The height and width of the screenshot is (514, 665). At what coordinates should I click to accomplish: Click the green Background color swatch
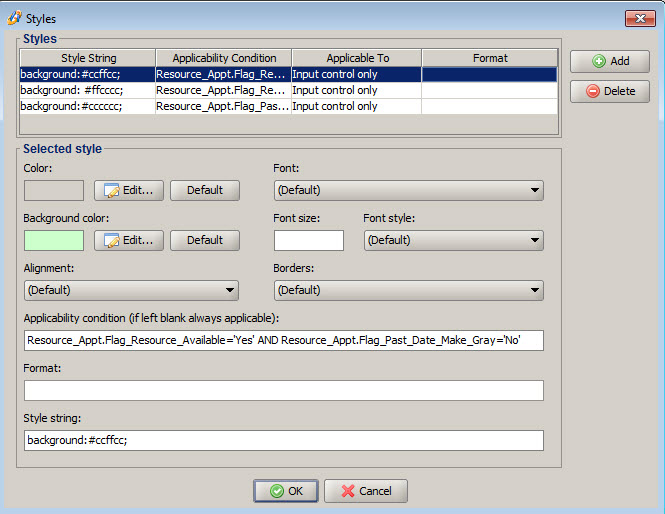tap(54, 240)
